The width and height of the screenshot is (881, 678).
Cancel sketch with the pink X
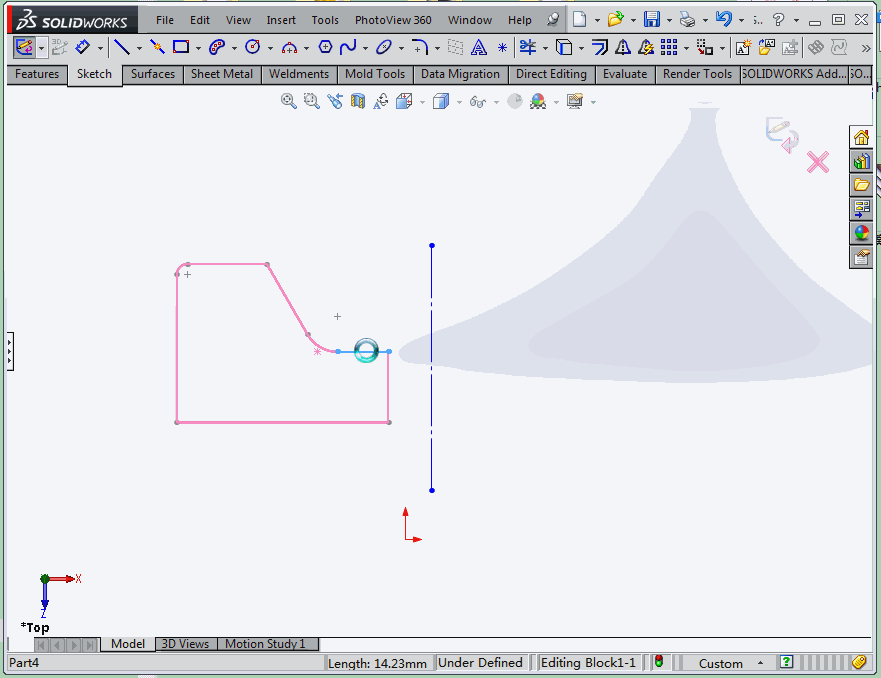click(818, 162)
